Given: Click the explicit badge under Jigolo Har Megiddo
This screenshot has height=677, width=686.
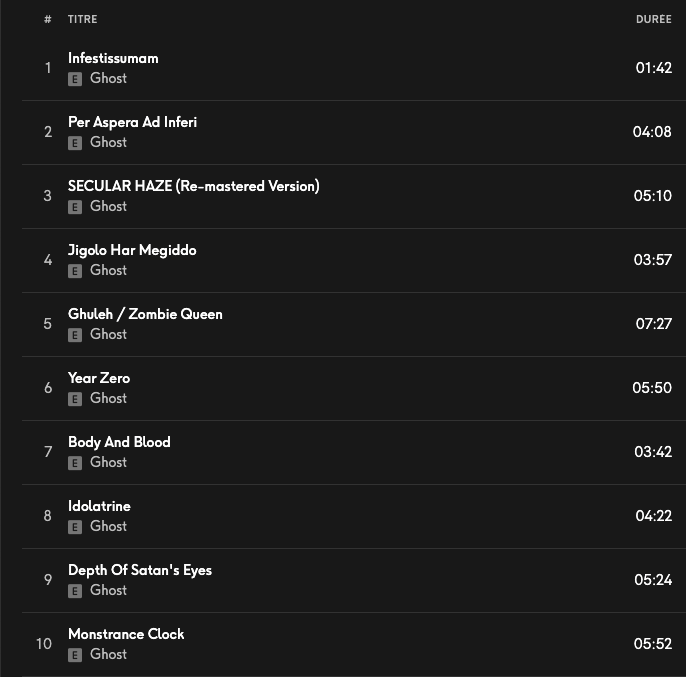Looking at the screenshot, I should coord(74,271).
